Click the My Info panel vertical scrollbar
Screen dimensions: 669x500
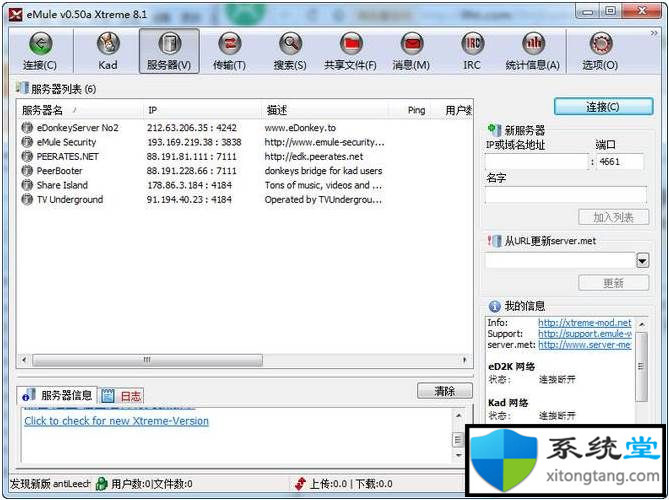click(641, 367)
